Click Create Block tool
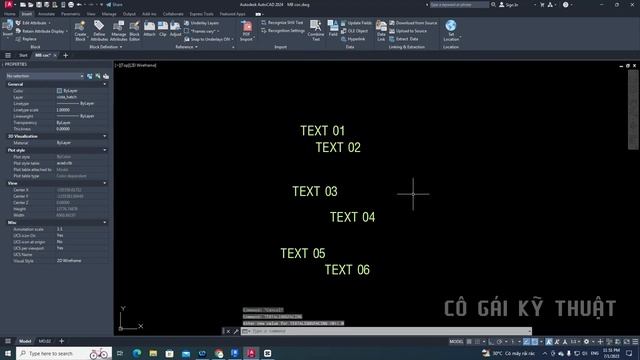This screenshot has height=360, width=640. pyautogui.click(x=80, y=31)
